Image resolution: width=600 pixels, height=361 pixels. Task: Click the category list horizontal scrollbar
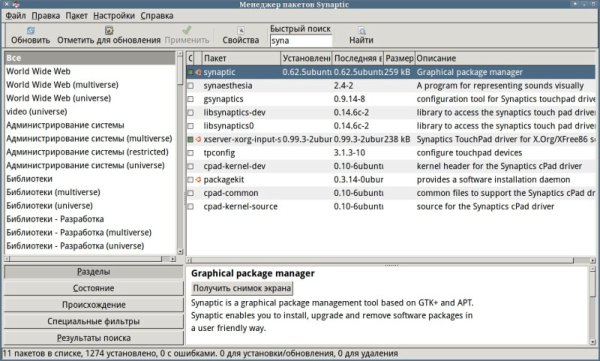(90, 259)
